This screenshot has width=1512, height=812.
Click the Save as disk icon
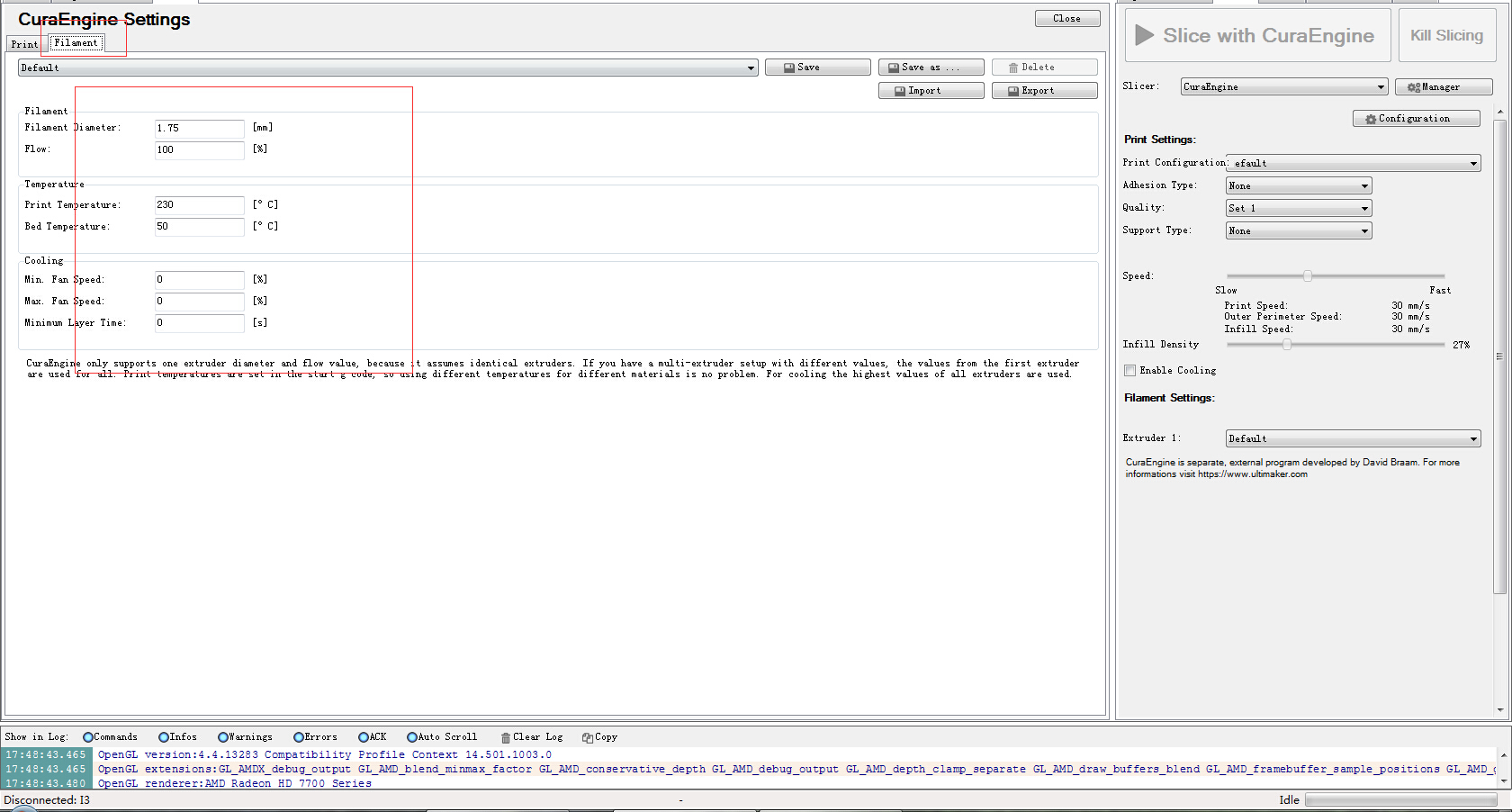(x=894, y=68)
